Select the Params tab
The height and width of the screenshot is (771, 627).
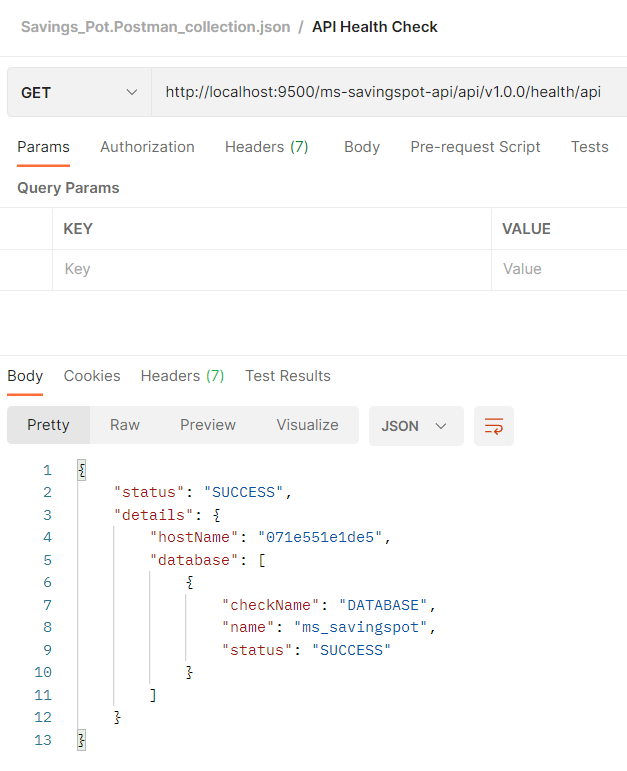click(x=43, y=147)
